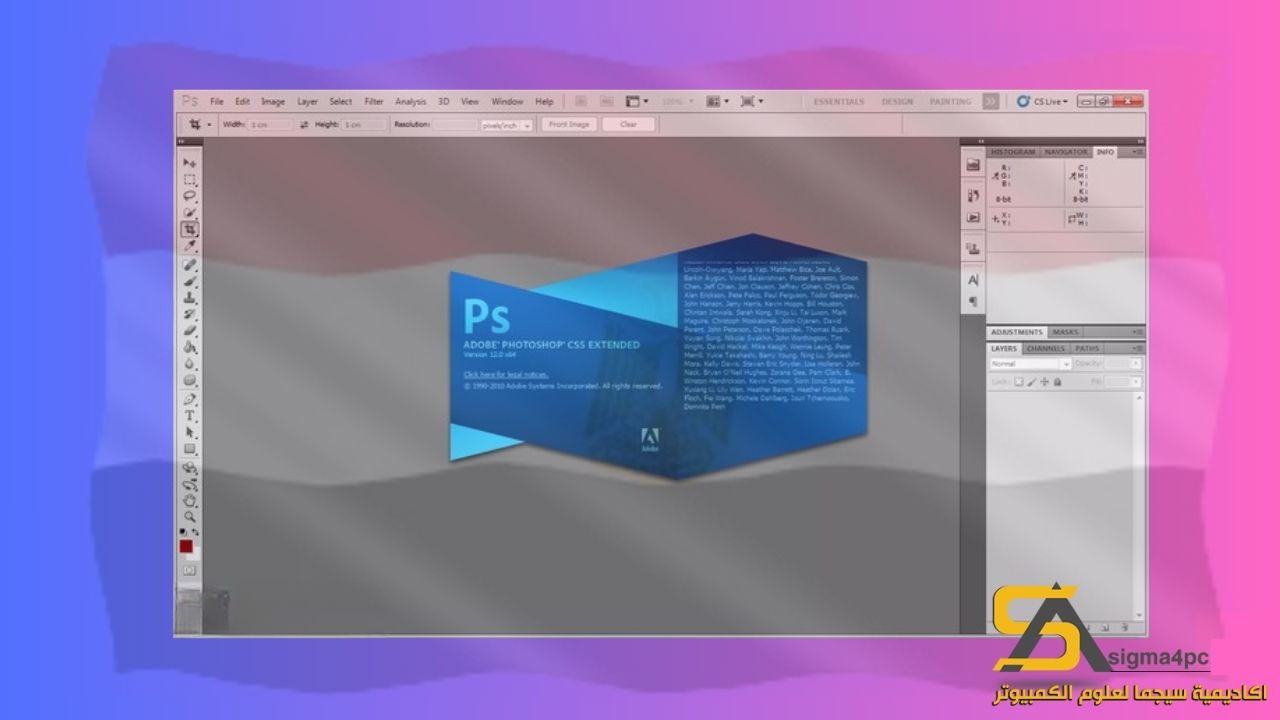Select the Lasso tool
Image resolution: width=1280 pixels, height=720 pixels.
tap(190, 195)
